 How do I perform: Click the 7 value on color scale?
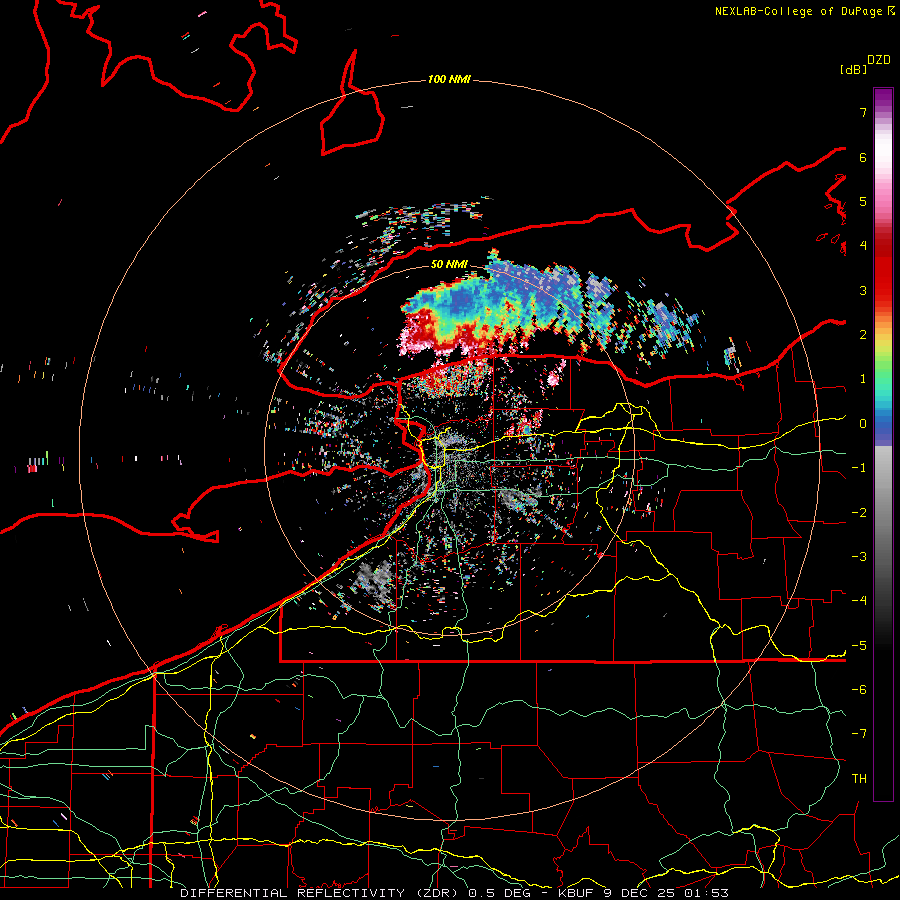tap(863, 112)
